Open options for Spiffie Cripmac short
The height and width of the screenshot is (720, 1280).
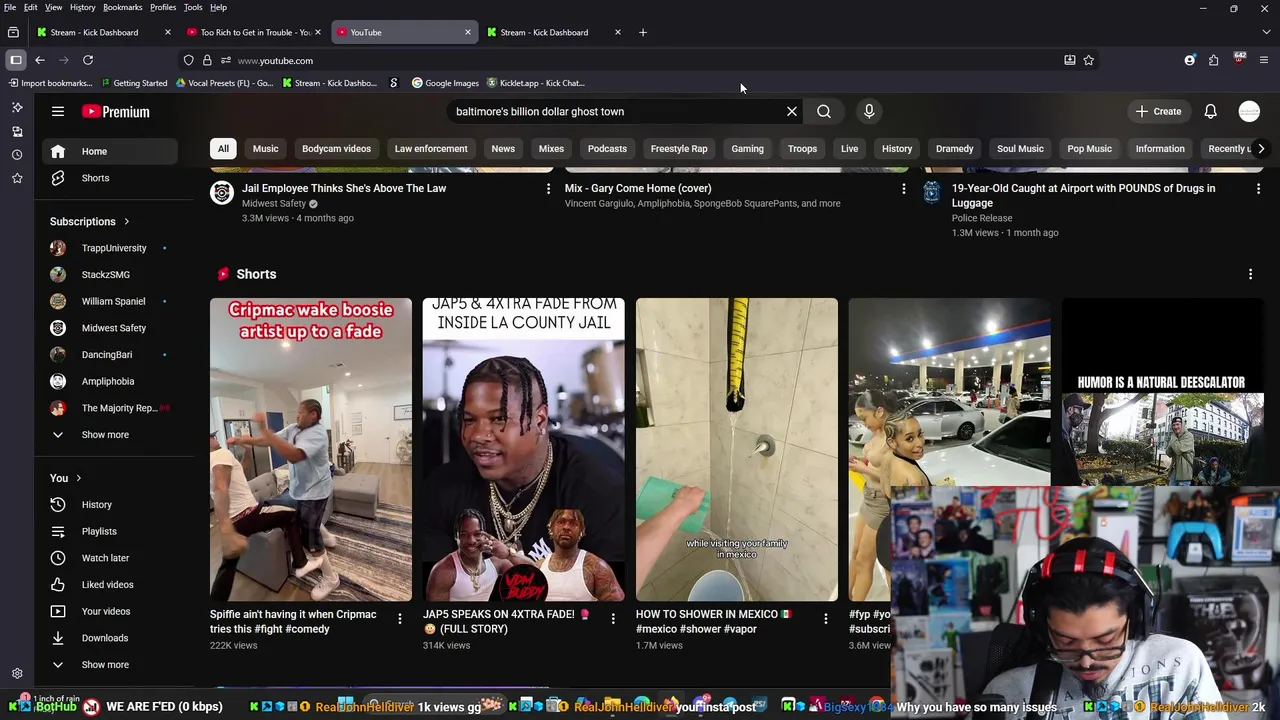click(400, 619)
